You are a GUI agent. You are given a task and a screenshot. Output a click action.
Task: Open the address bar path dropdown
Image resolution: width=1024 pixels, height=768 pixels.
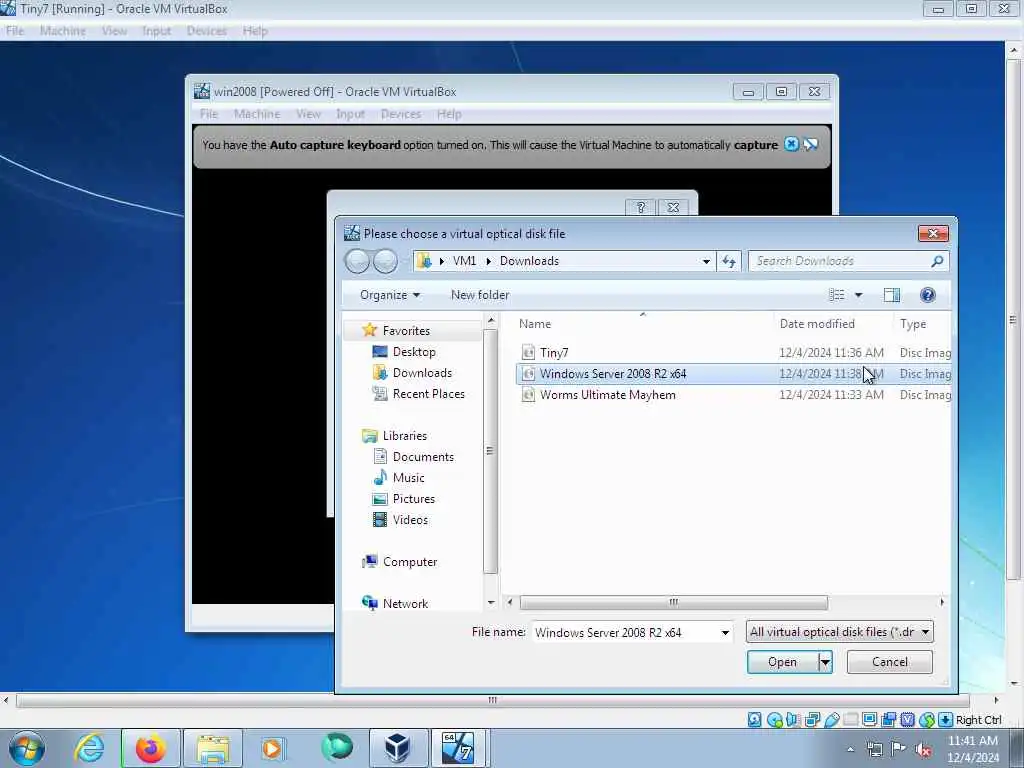[706, 261]
